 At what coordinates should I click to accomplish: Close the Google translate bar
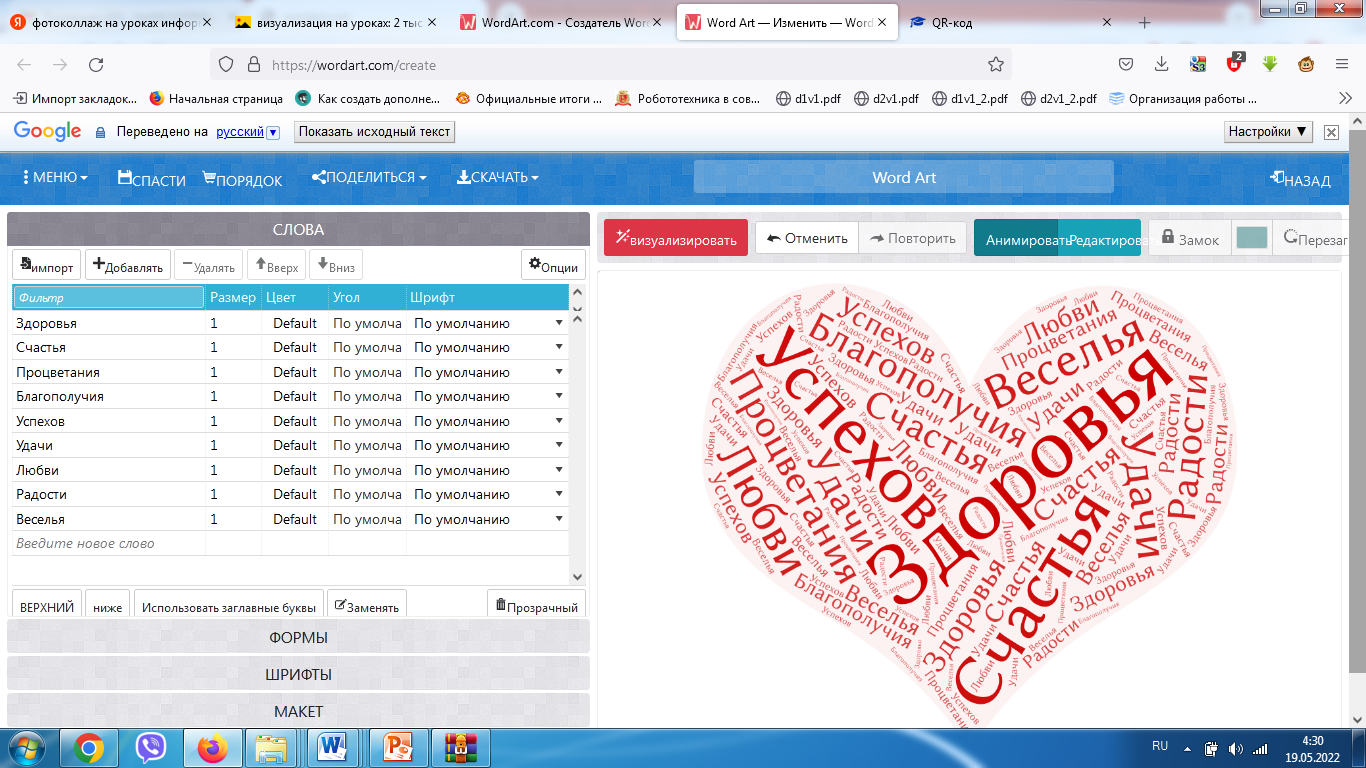pyautogui.click(x=1331, y=132)
